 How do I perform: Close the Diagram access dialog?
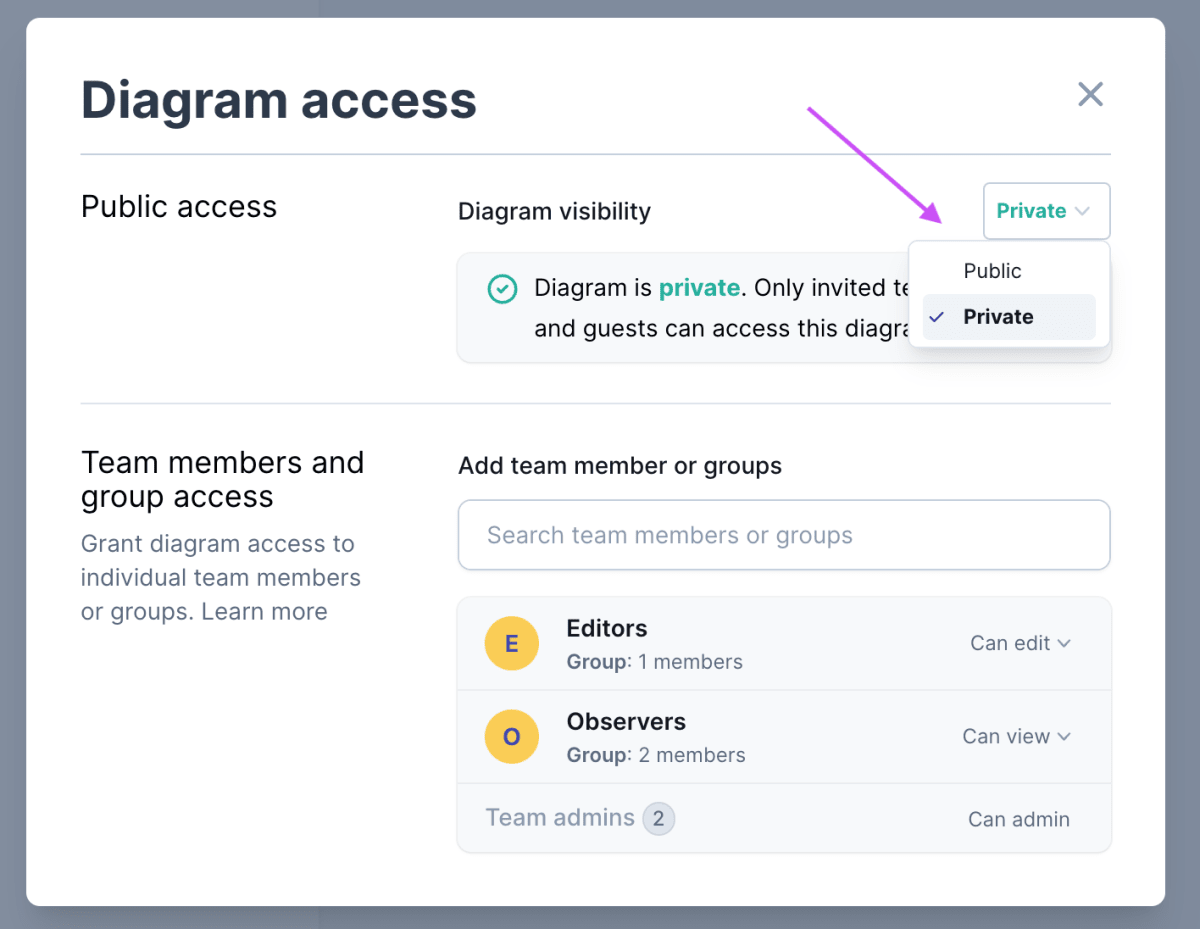[x=1090, y=95]
